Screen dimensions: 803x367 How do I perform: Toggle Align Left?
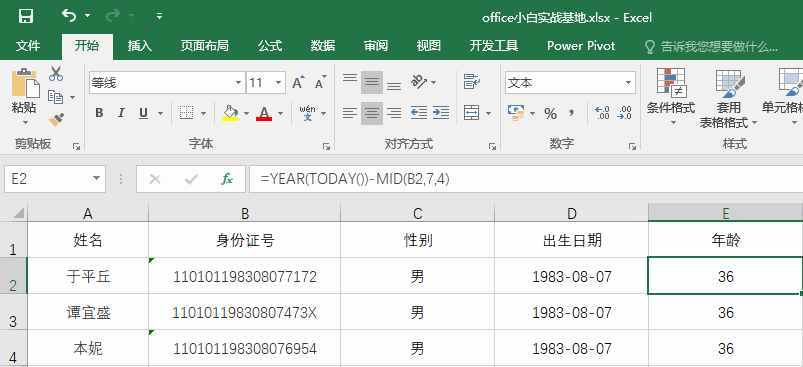350,113
